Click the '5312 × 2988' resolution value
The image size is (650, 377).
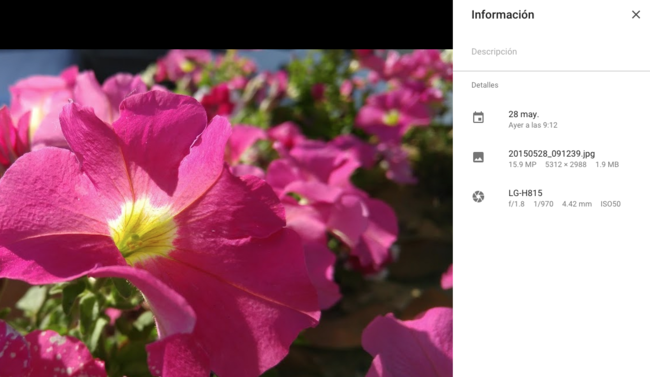(x=565, y=165)
